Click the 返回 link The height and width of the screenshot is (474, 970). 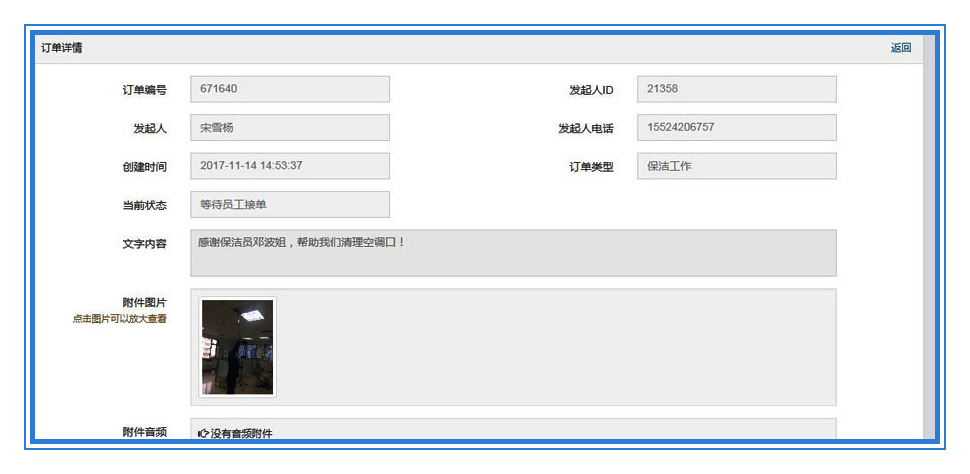(x=900, y=48)
